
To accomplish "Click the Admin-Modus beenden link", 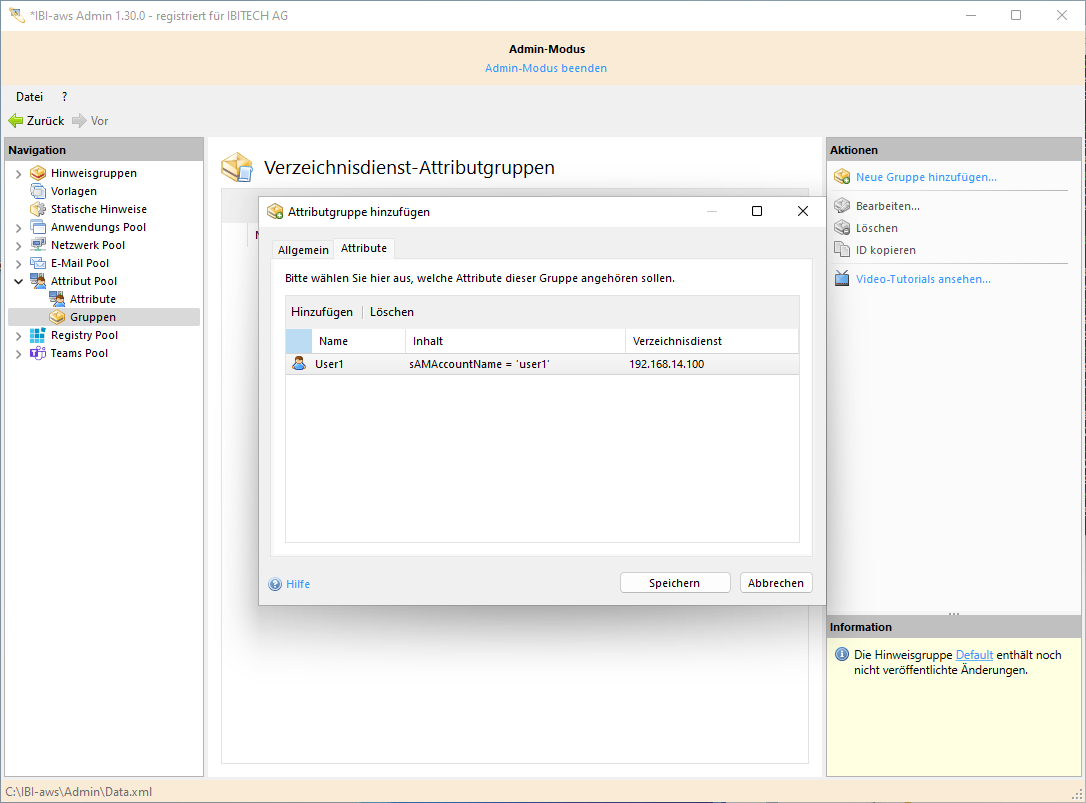I will tap(546, 68).
